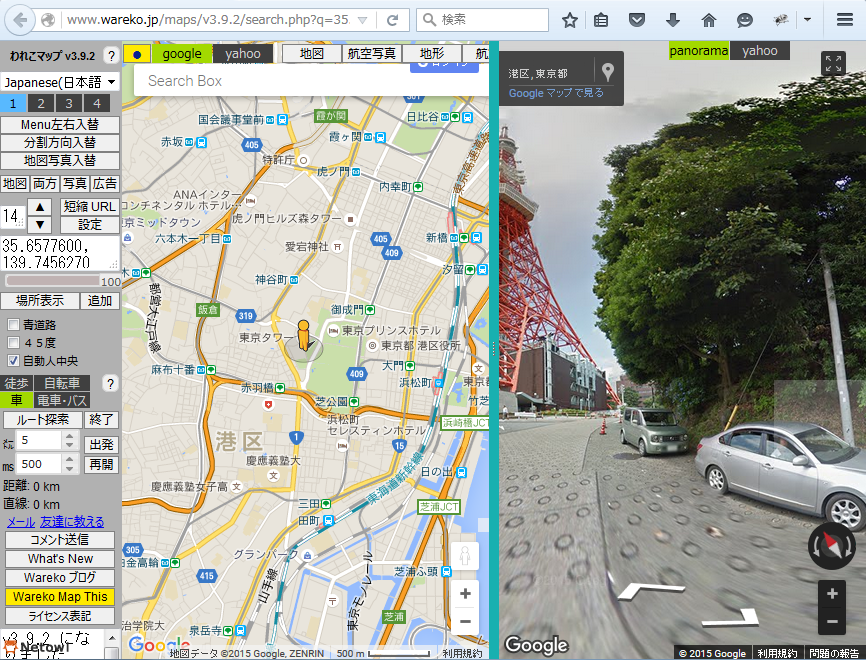
Task: Switch to the google map tab
Action: [182, 54]
